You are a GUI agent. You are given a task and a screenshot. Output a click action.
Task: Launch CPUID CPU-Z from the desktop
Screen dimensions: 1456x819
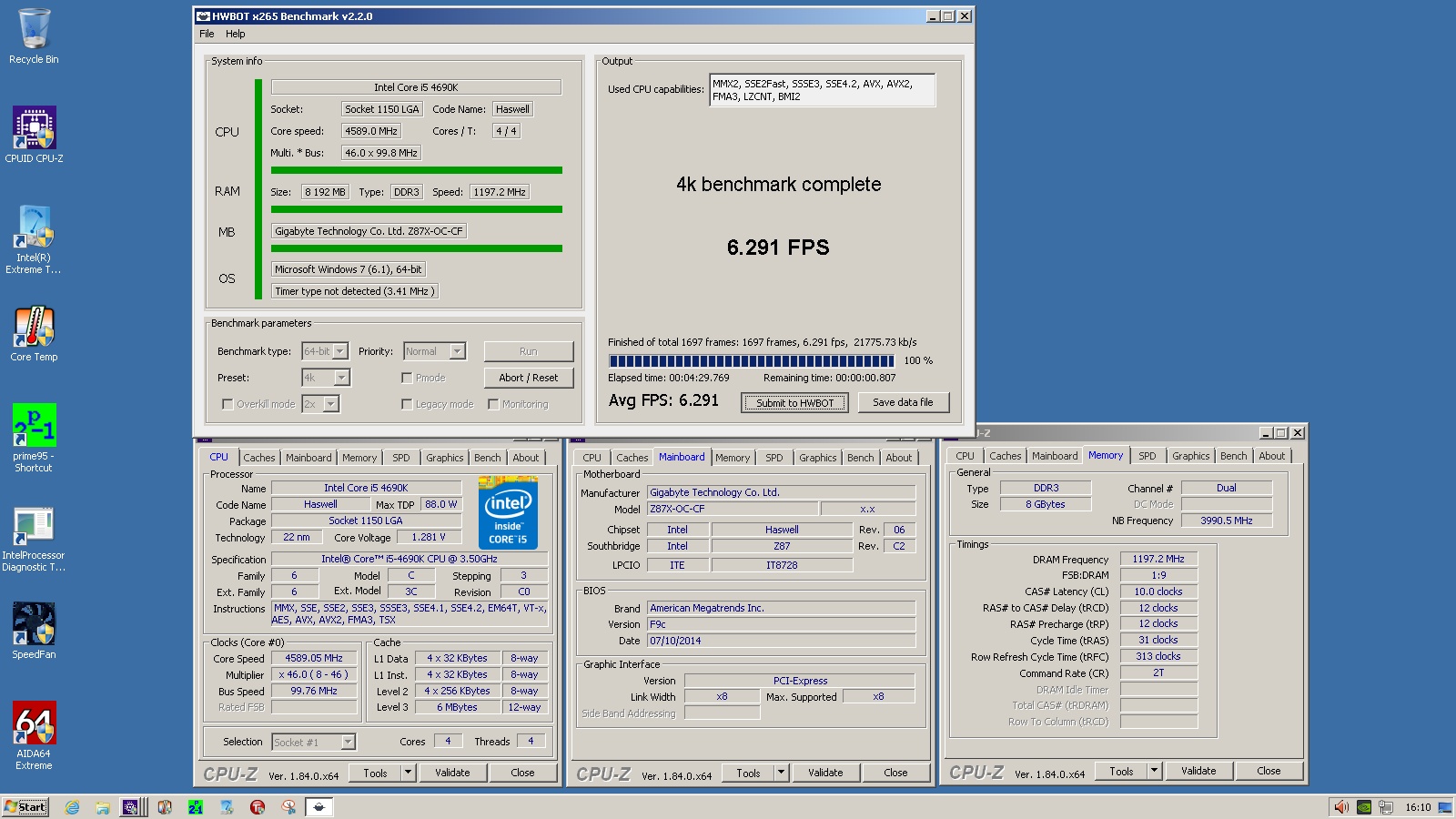[34, 135]
